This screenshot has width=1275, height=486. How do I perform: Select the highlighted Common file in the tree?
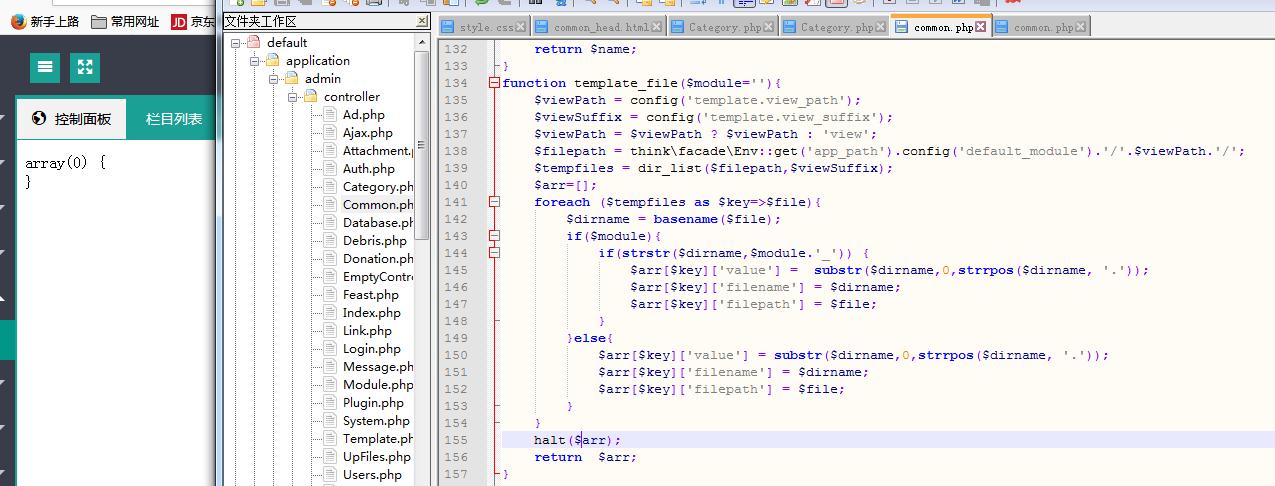(x=377, y=205)
